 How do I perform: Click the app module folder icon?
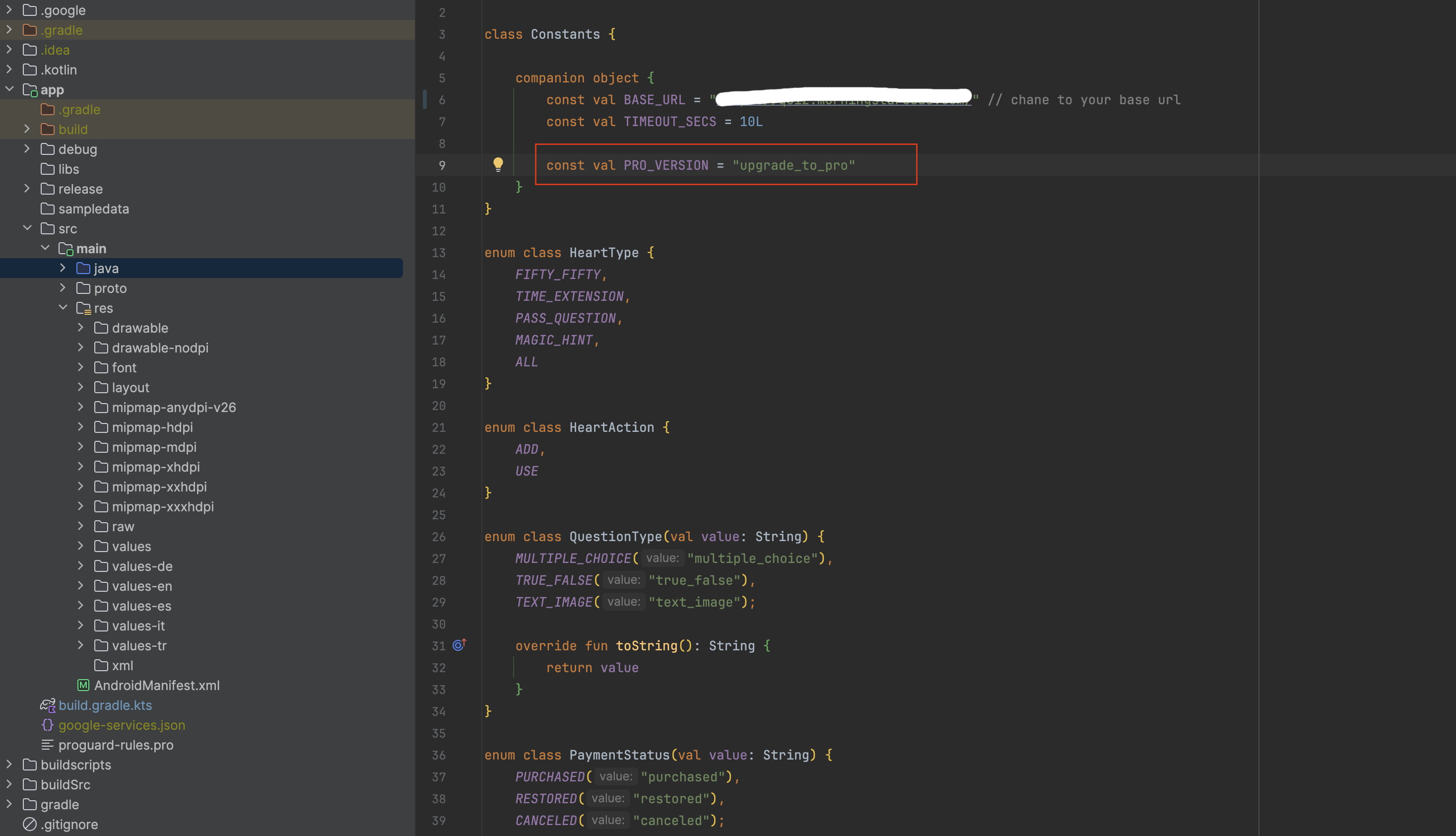click(x=30, y=89)
